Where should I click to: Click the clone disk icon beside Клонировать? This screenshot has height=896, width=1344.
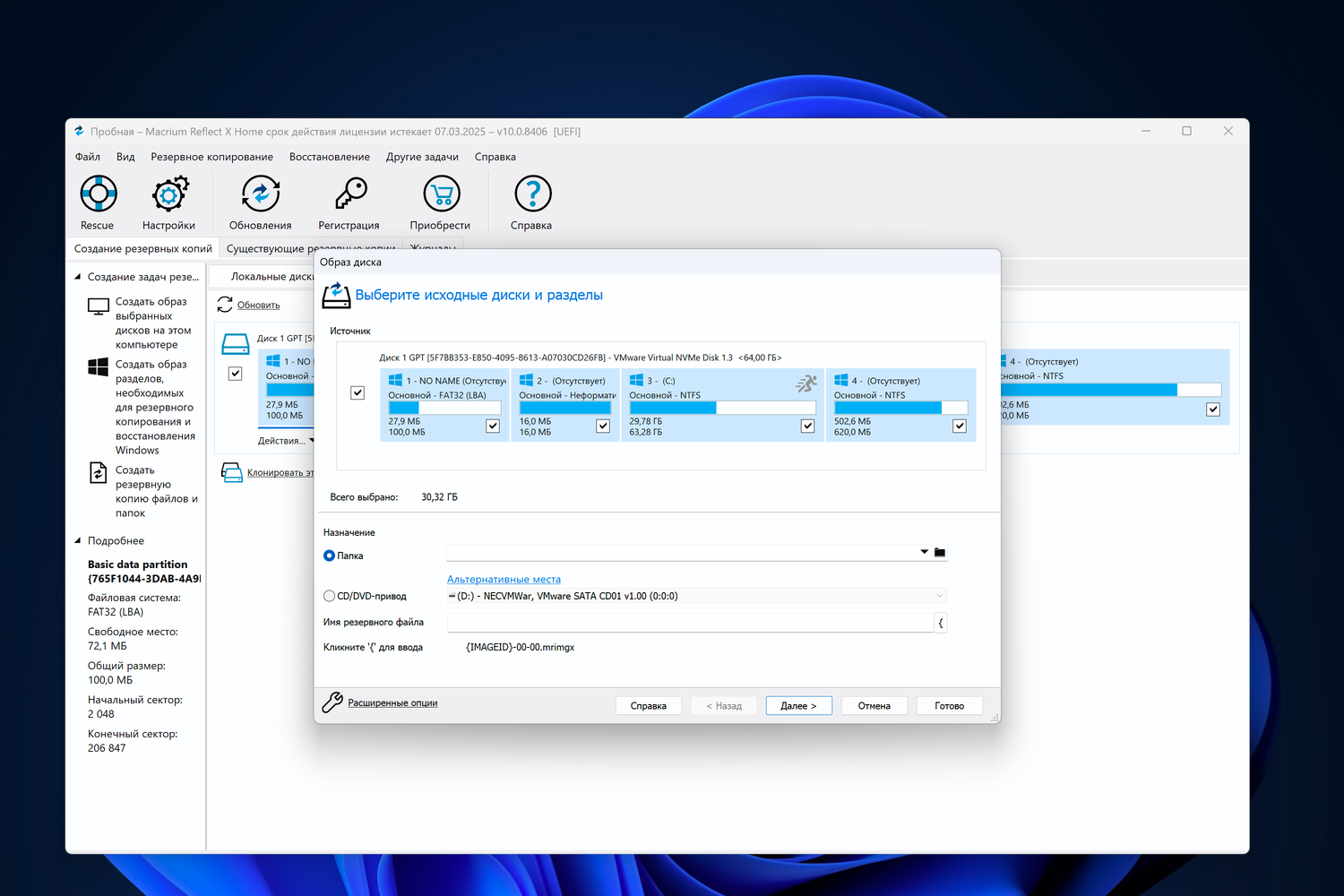232,472
